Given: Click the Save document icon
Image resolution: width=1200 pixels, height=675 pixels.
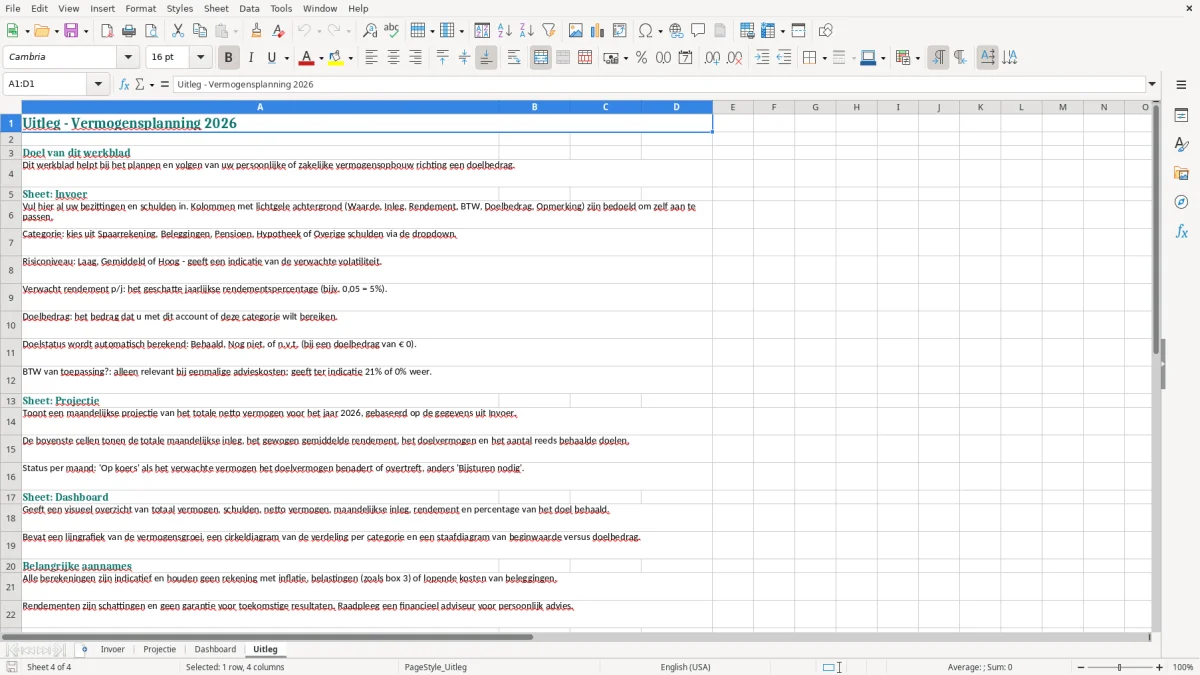Looking at the screenshot, I should click(71, 31).
